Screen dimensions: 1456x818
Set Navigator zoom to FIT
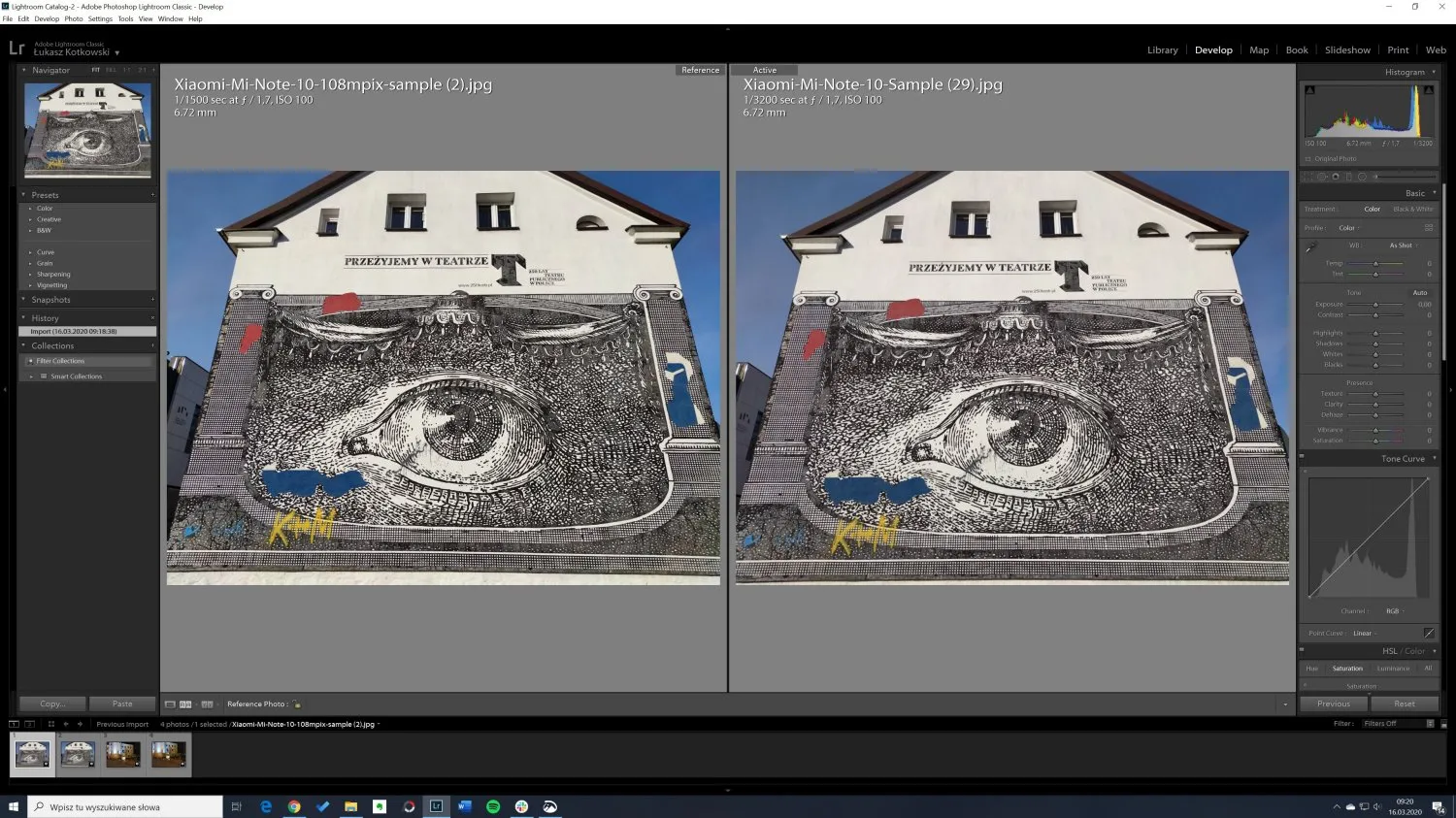[95, 70]
